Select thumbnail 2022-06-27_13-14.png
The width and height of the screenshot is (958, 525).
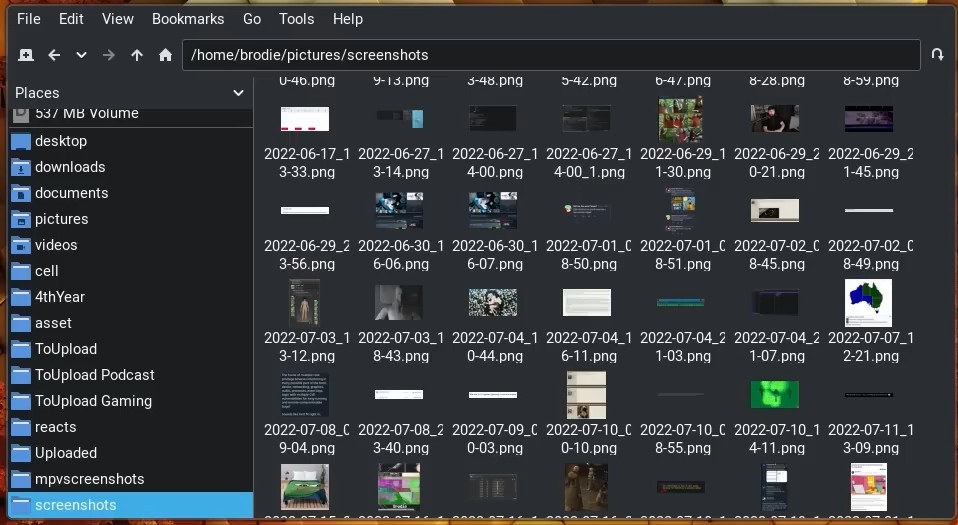(400, 119)
